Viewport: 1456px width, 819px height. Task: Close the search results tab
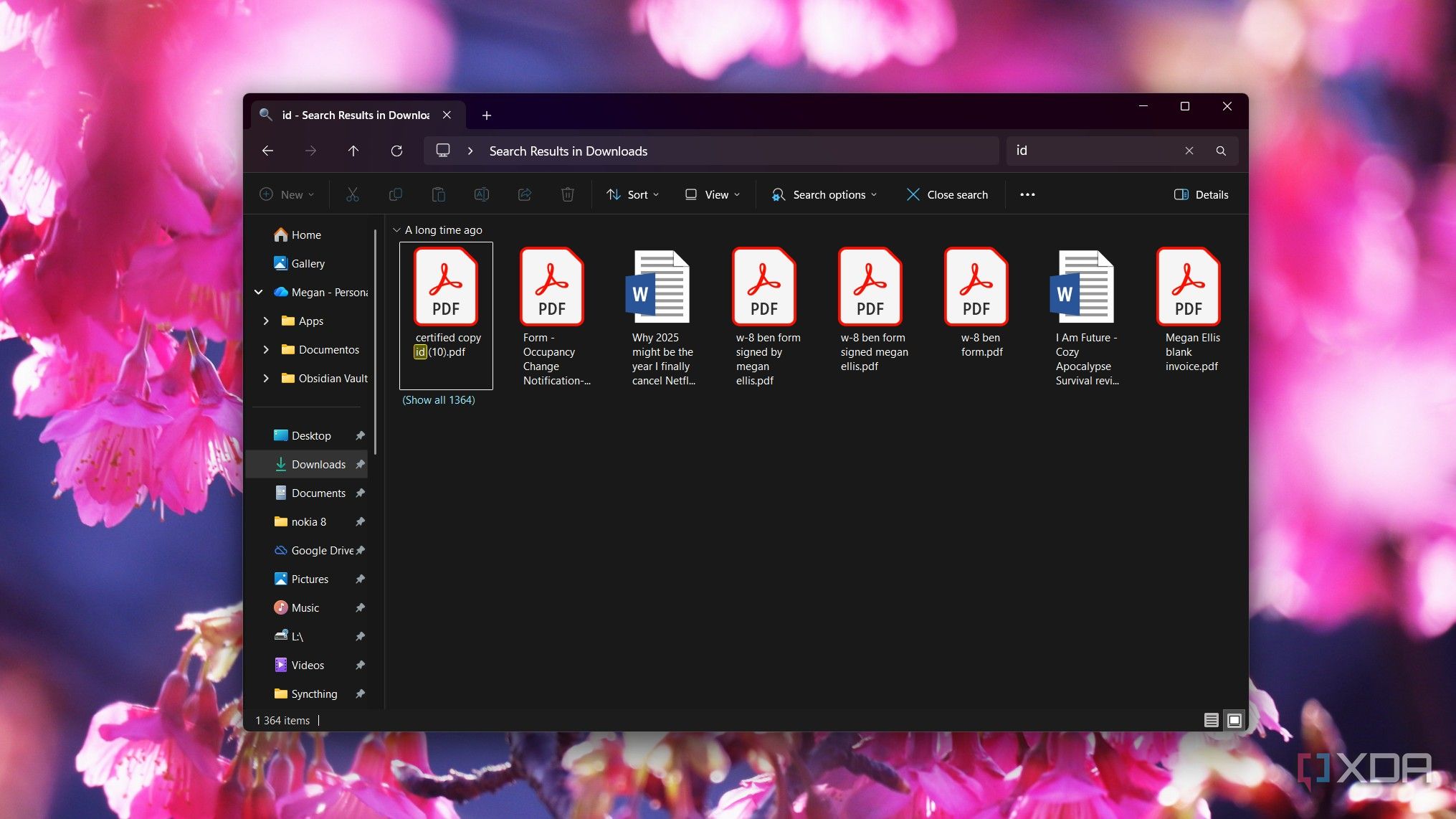(x=447, y=115)
